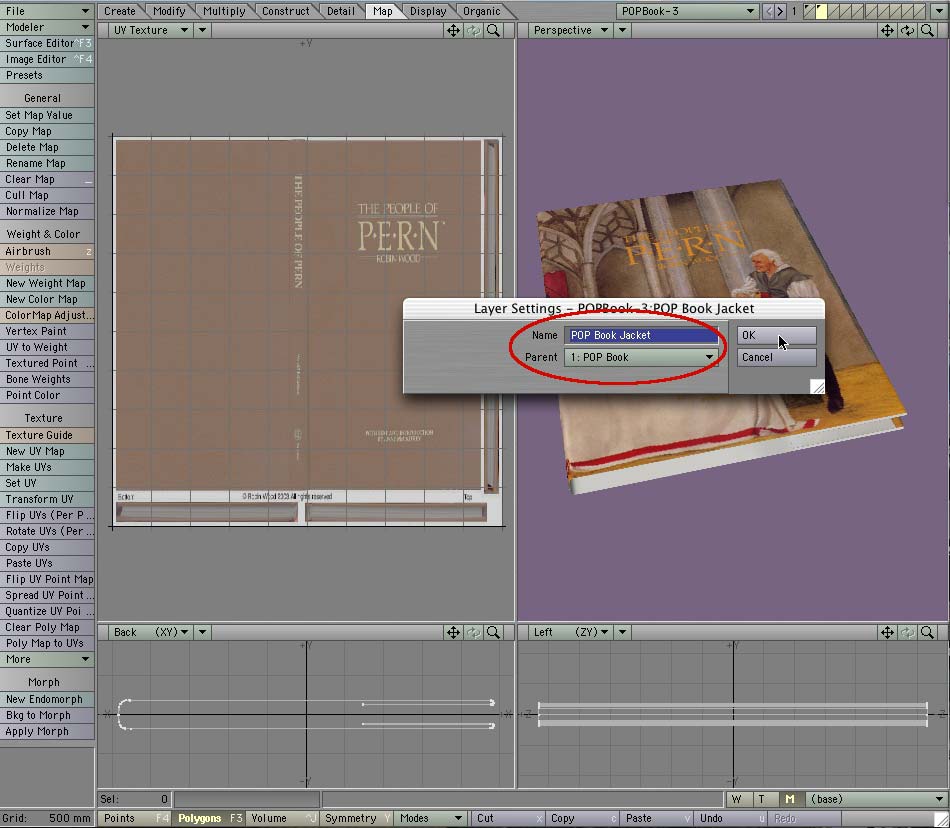Confirm layer settings with OK
The image size is (950, 828).
click(x=776, y=335)
